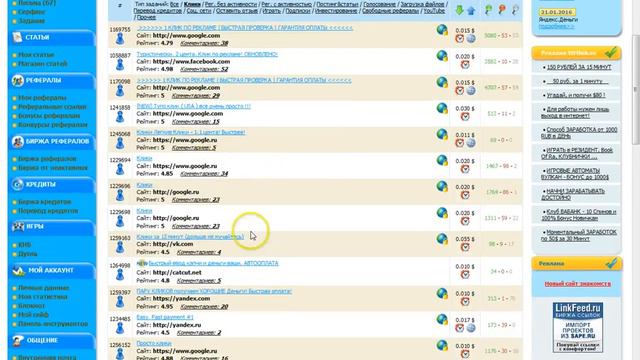Select 'Голосование' task type filter
This screenshot has height=360, width=640.
(379, 4)
